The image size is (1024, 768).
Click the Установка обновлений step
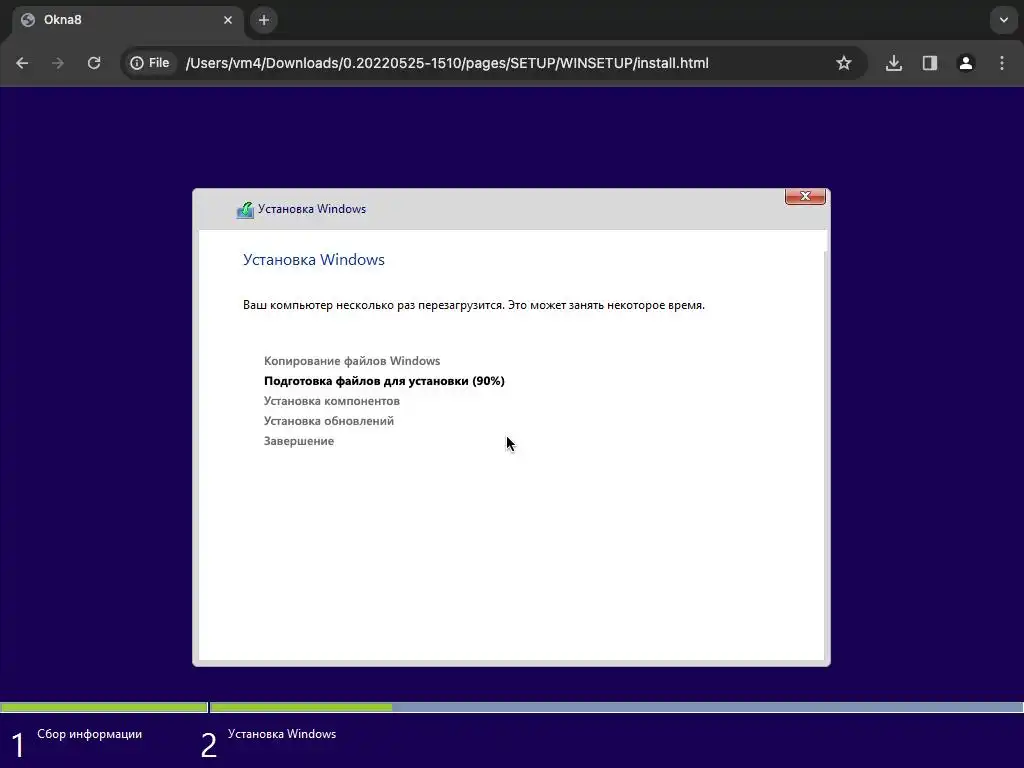point(328,421)
